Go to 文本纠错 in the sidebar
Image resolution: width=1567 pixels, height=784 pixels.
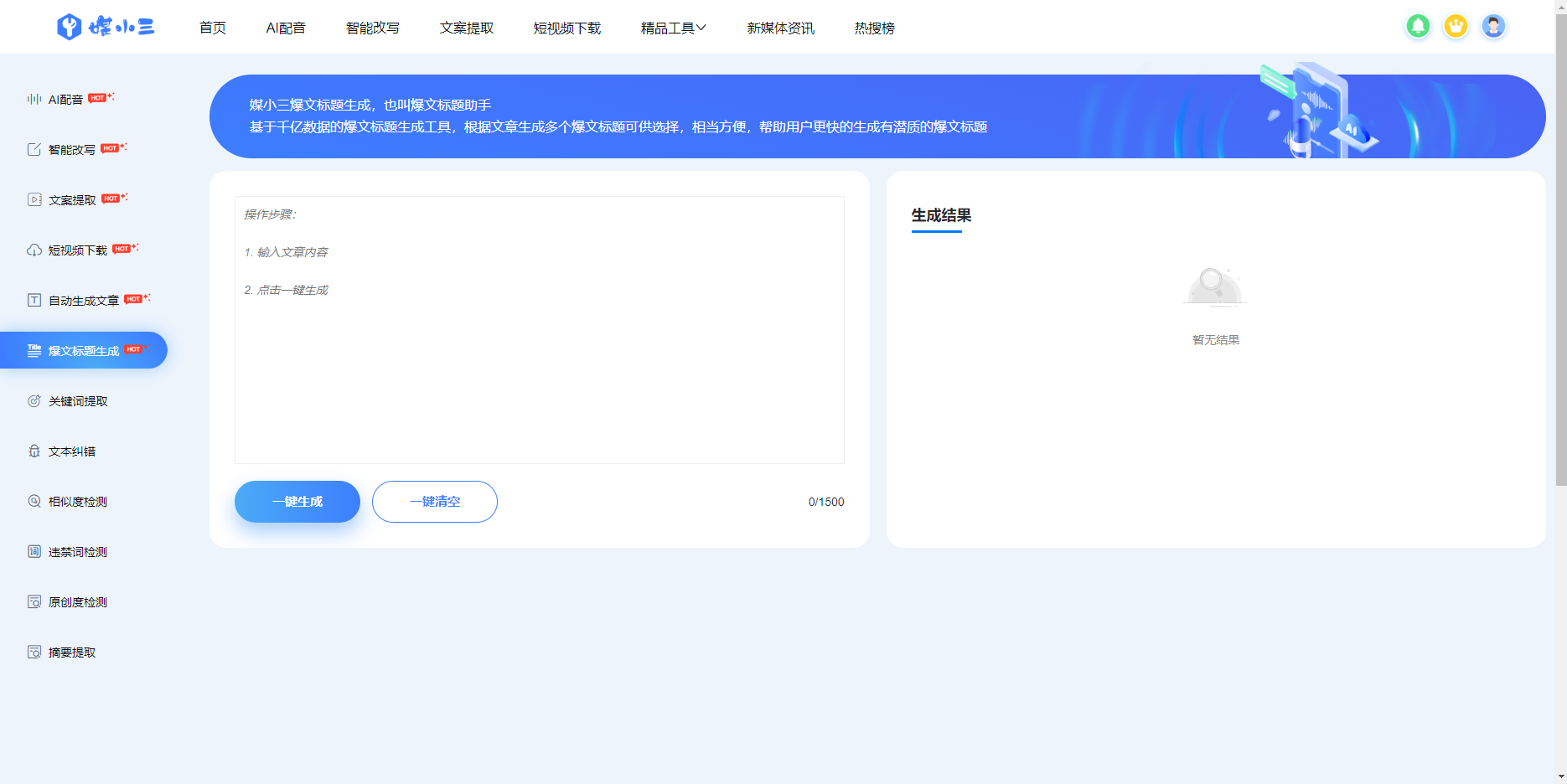point(72,451)
